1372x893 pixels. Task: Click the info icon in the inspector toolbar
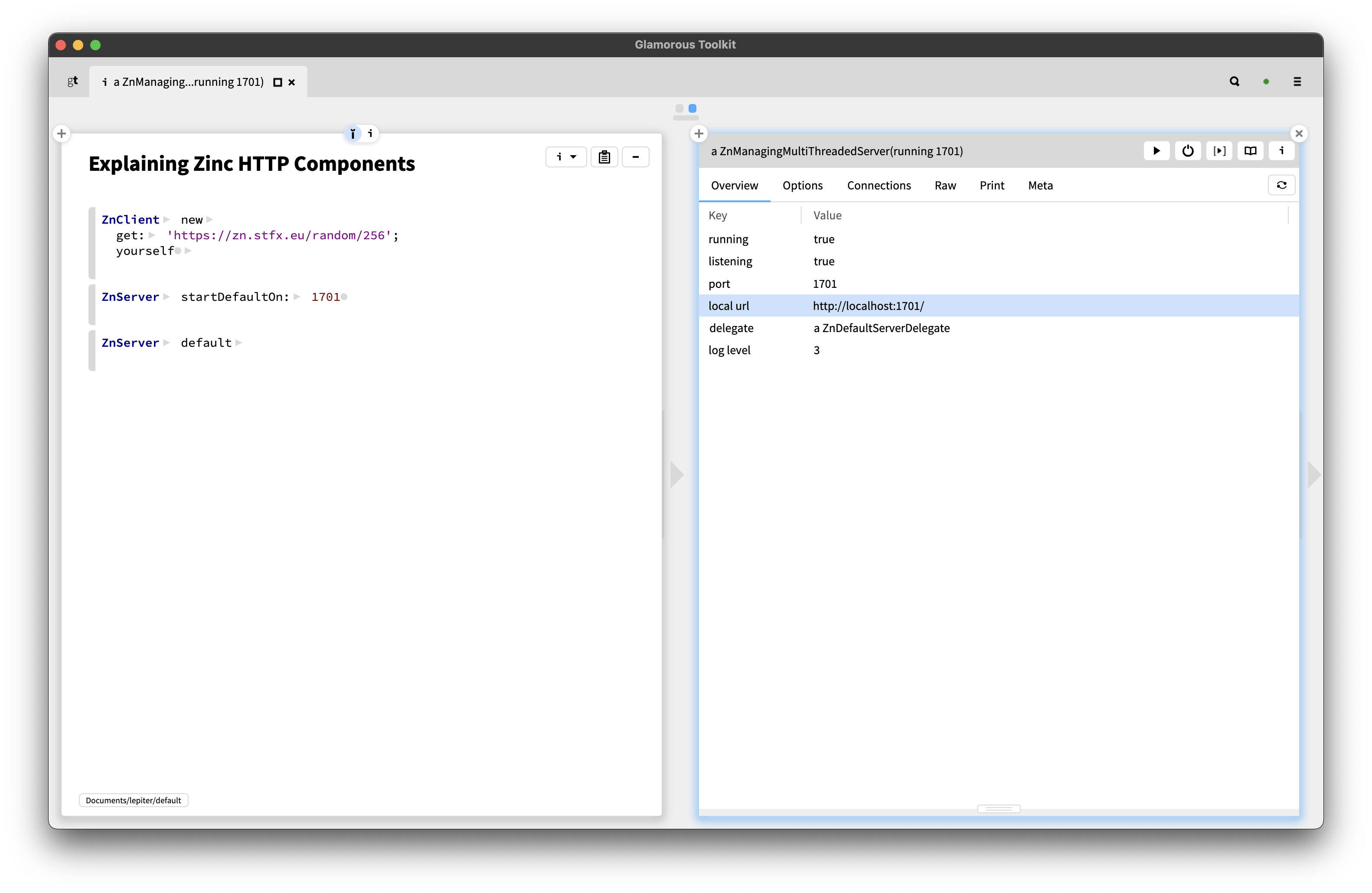coord(1281,151)
